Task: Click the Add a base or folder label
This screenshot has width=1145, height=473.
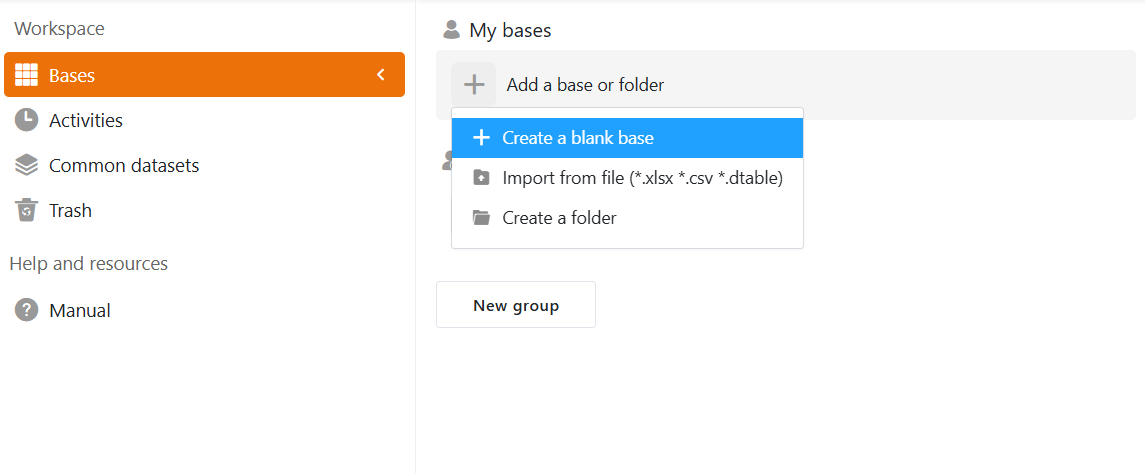Action: click(x=585, y=85)
